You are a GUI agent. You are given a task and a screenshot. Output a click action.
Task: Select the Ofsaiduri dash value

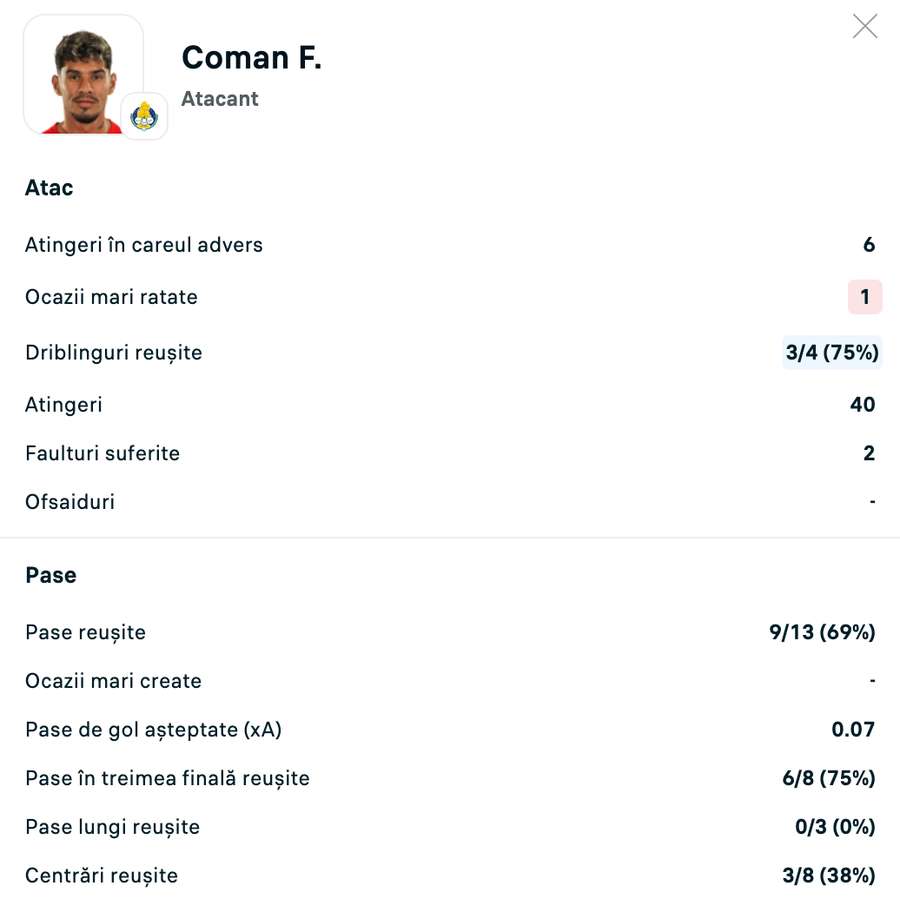pyautogui.click(x=871, y=501)
